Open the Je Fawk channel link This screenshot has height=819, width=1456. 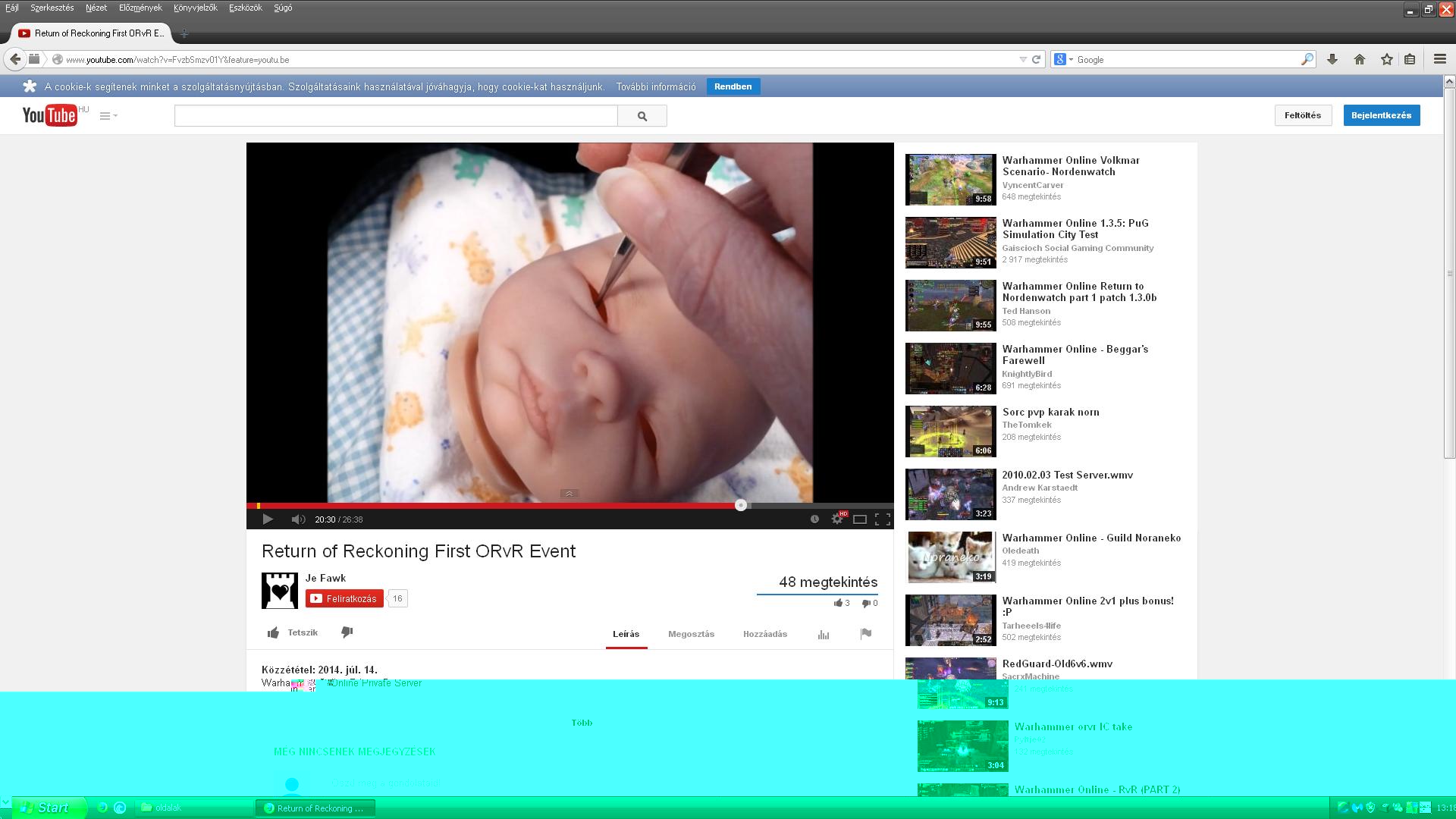coord(325,578)
